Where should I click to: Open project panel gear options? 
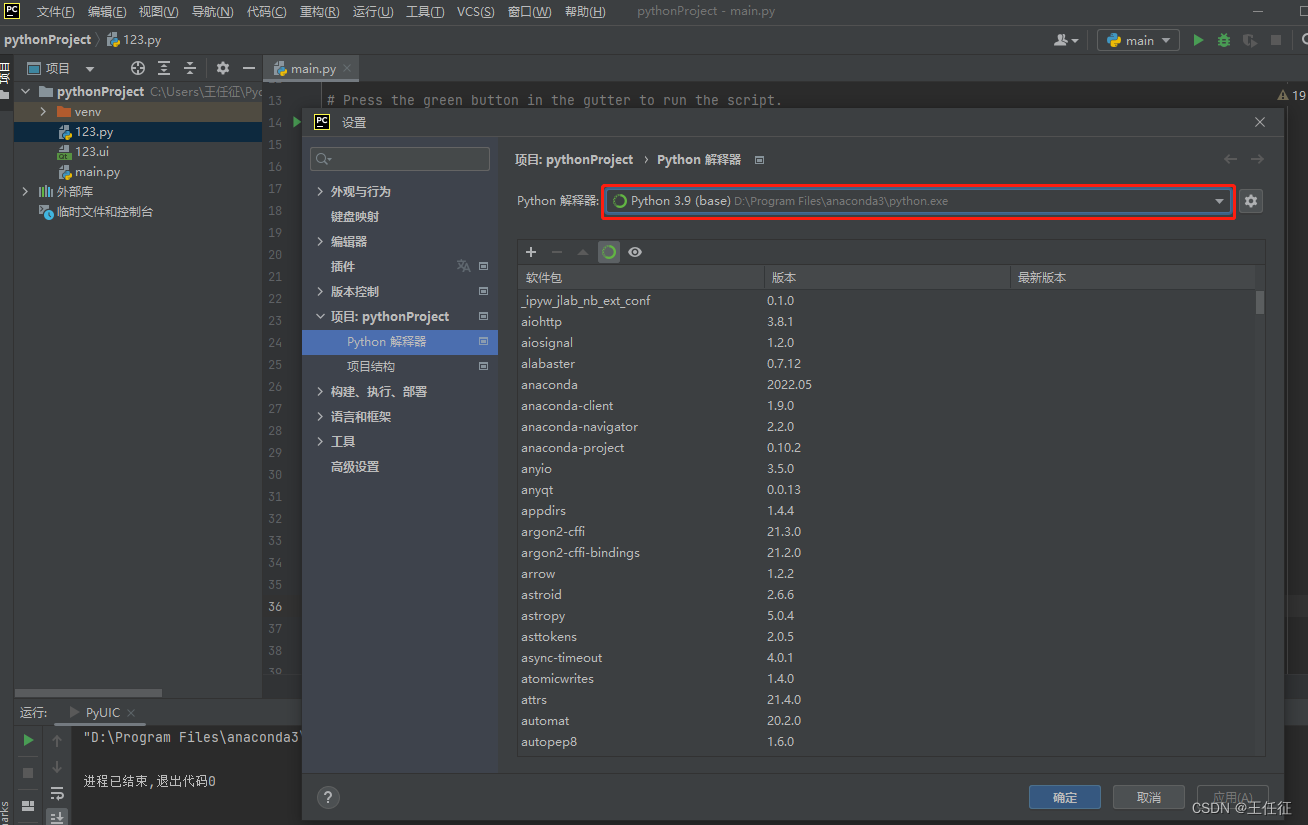(223, 68)
